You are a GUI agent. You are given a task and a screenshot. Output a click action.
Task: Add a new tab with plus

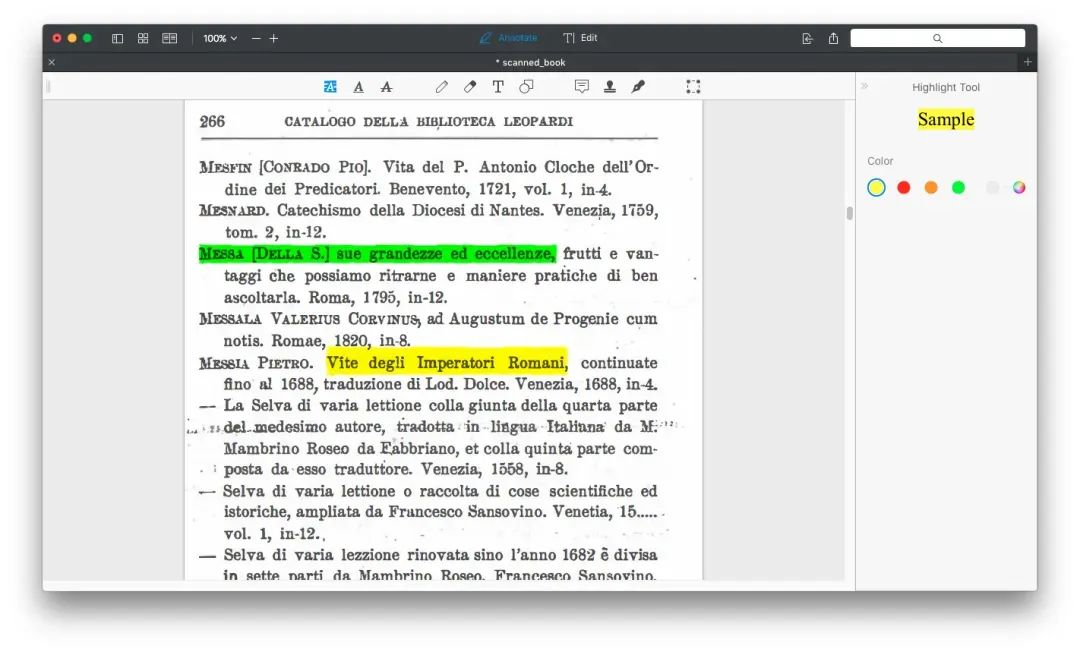pos(1028,62)
